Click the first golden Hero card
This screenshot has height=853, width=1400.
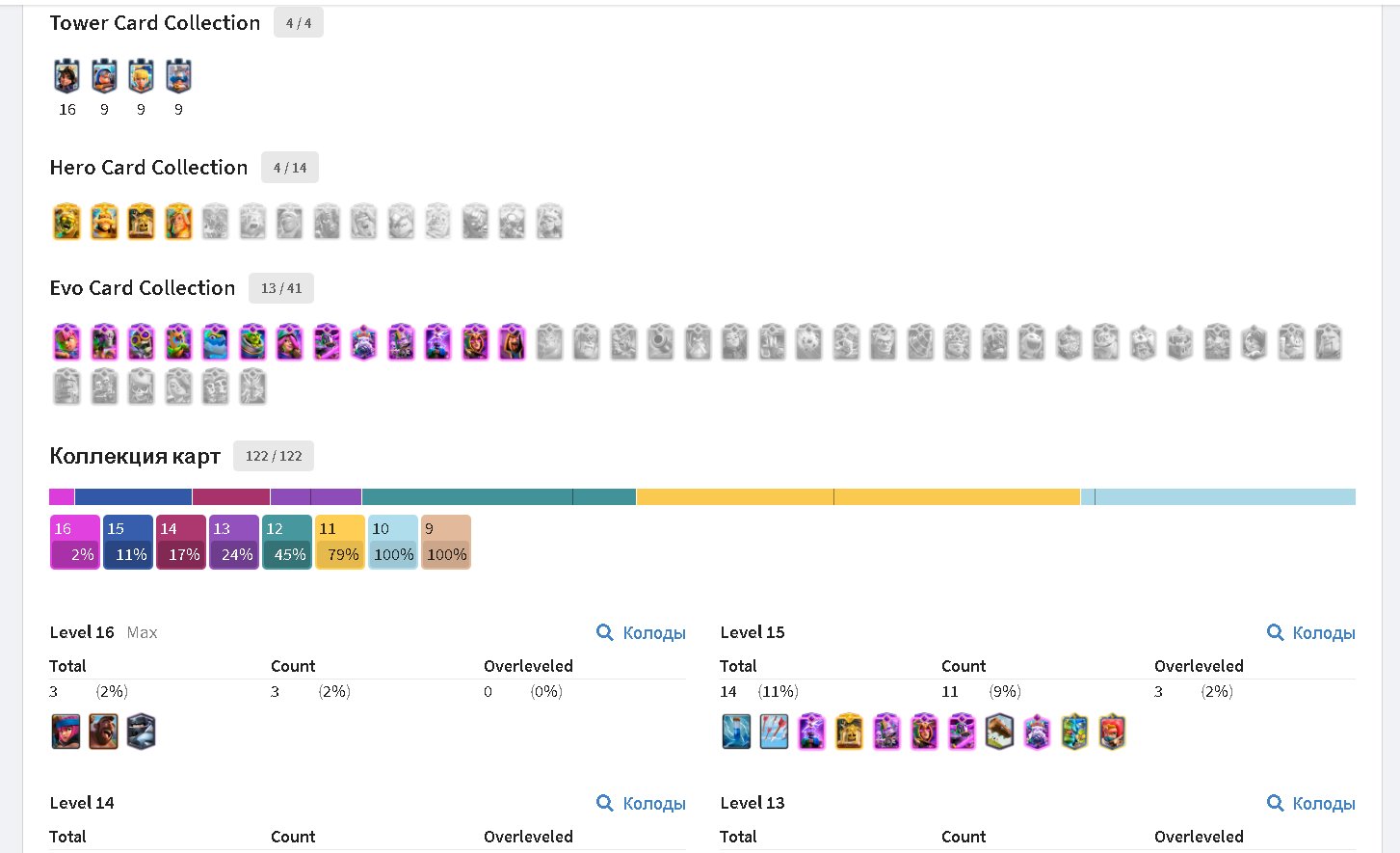(66, 222)
